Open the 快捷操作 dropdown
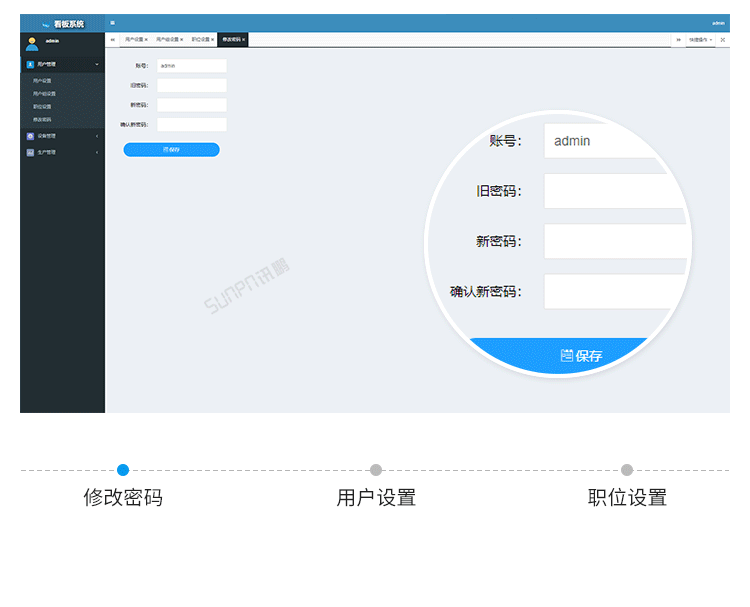 pyautogui.click(x=701, y=40)
